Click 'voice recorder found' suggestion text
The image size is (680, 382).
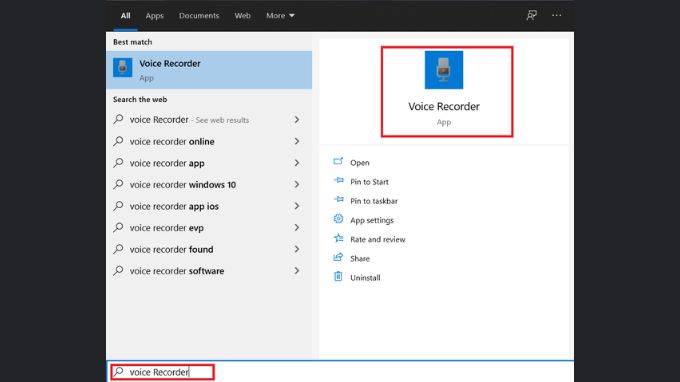pyautogui.click(x=171, y=249)
